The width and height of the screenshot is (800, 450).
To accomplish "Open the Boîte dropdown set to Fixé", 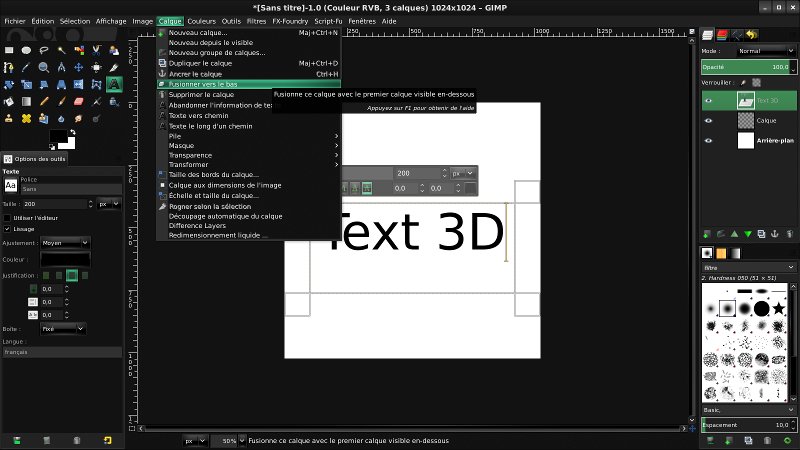I will tap(63, 329).
